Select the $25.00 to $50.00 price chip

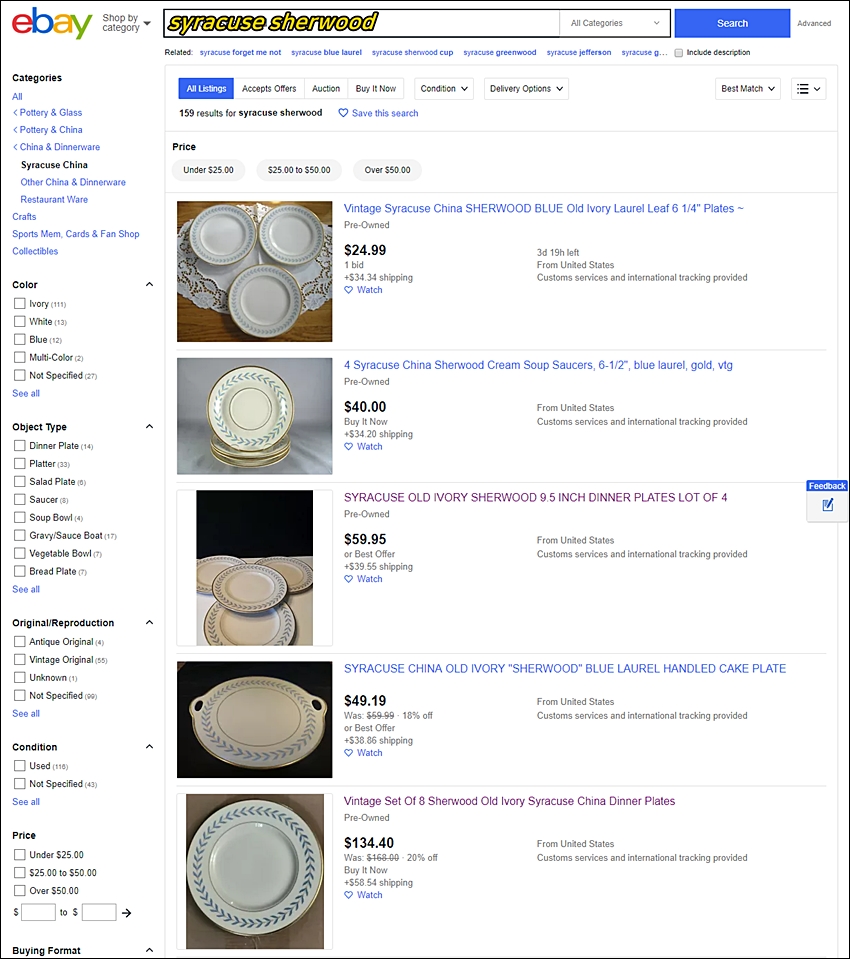click(x=299, y=170)
